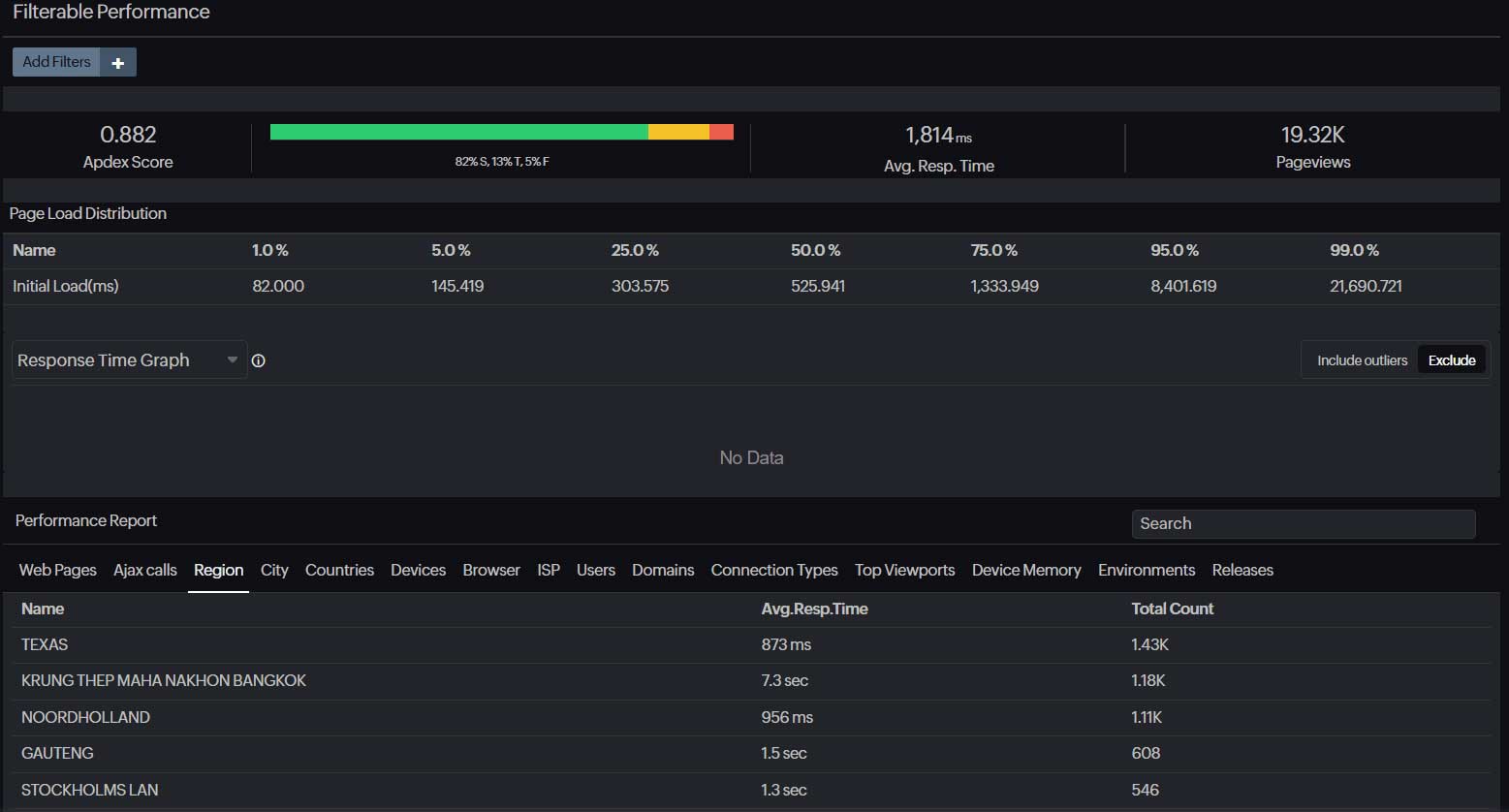Select the Countries tab
This screenshot has height=812, width=1509.
339,570
